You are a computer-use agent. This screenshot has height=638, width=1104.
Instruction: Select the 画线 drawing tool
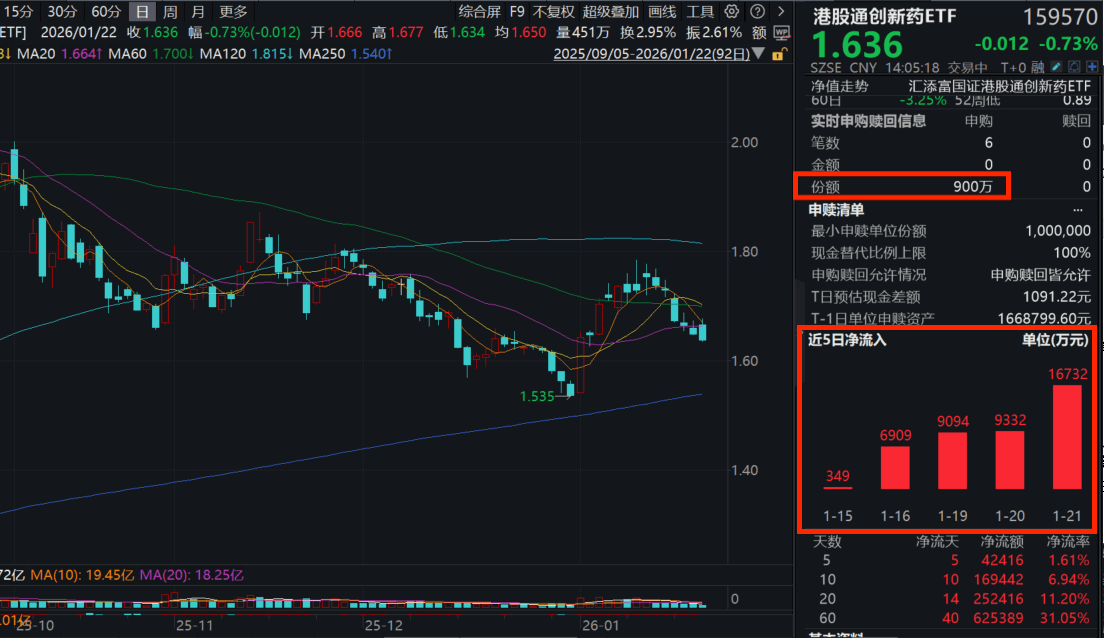660,11
